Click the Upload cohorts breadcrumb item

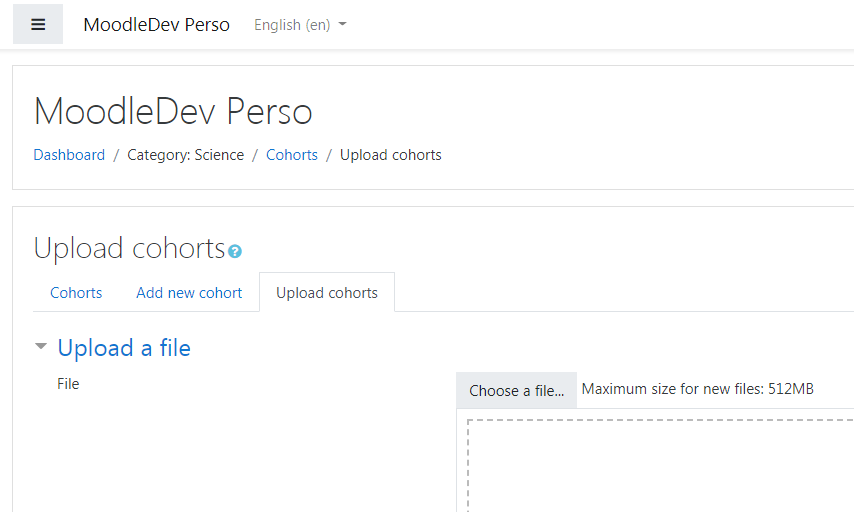391,155
